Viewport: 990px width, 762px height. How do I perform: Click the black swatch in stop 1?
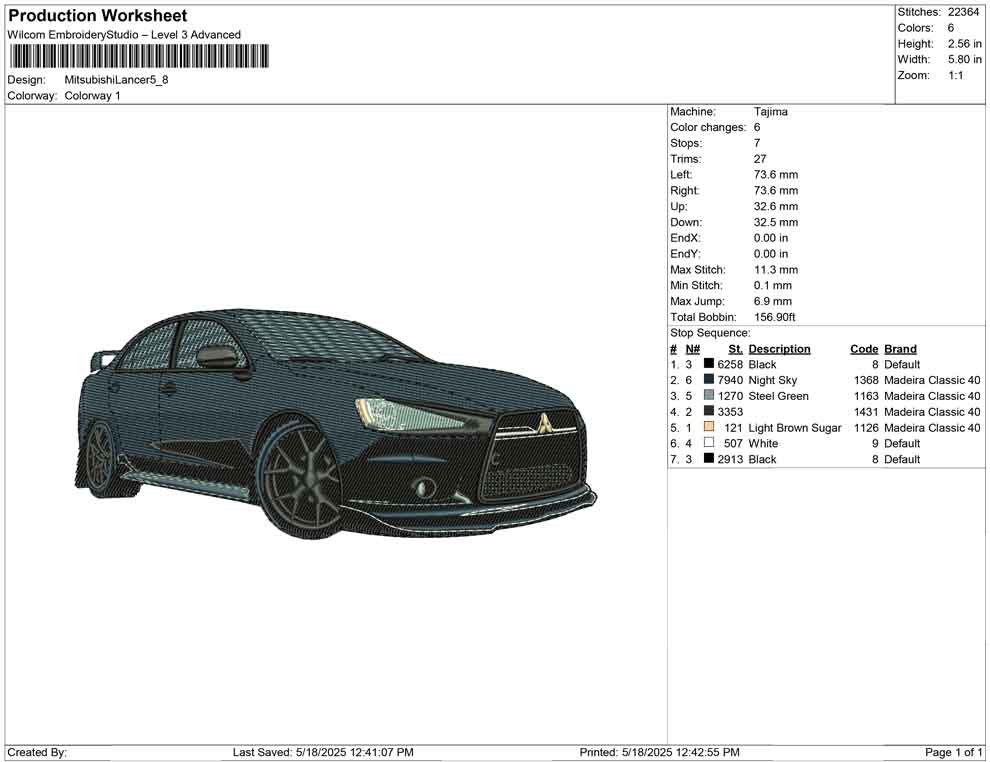[x=709, y=365]
